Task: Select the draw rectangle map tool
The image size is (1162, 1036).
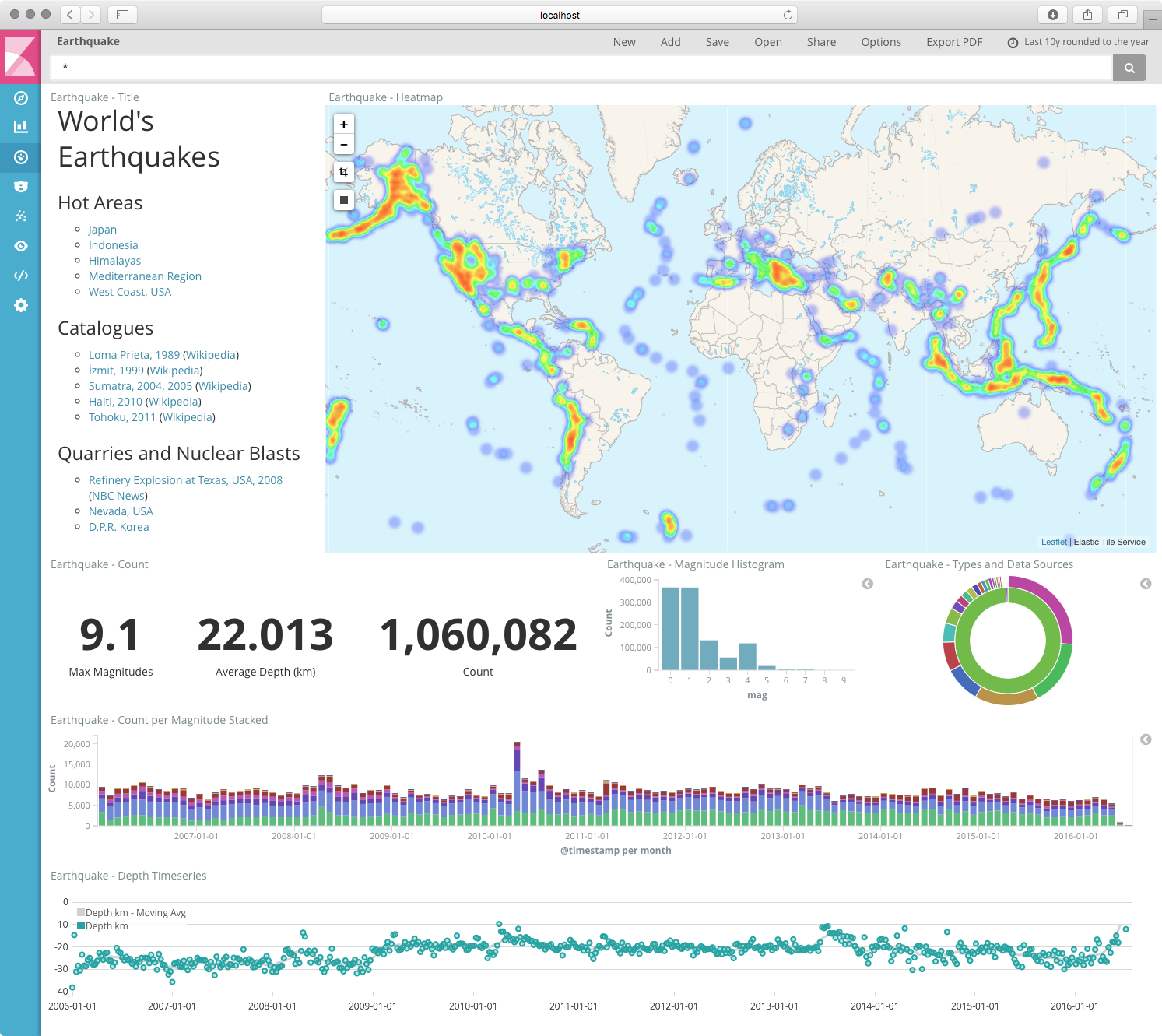Action: (344, 200)
